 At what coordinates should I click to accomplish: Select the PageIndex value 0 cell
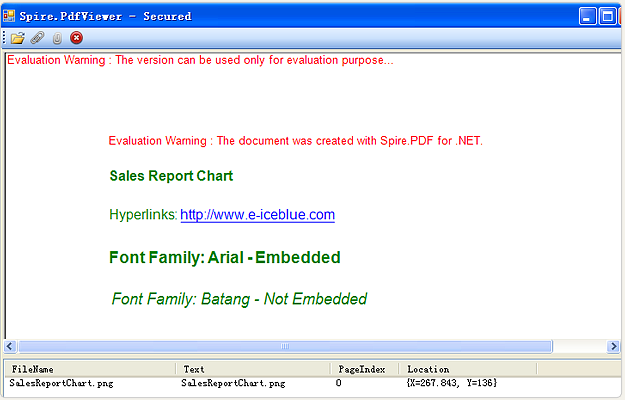point(338,383)
